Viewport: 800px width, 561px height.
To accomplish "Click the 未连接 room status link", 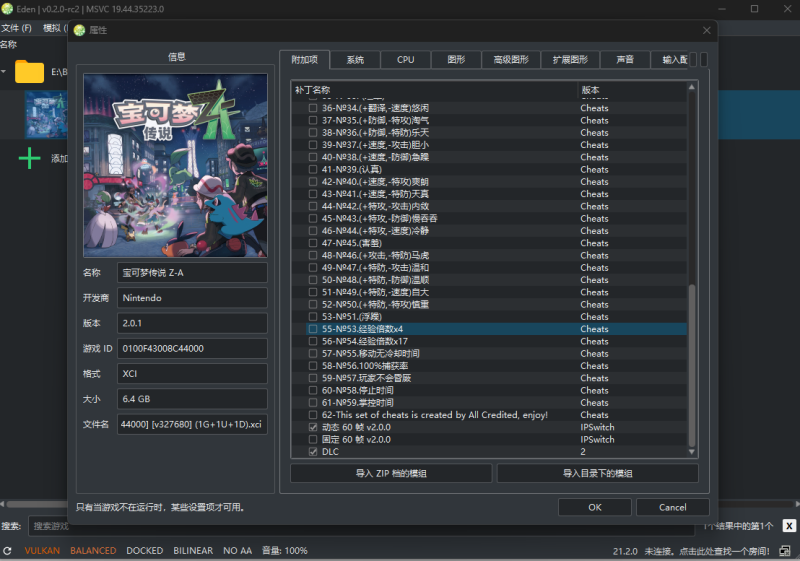I will 707,551.
